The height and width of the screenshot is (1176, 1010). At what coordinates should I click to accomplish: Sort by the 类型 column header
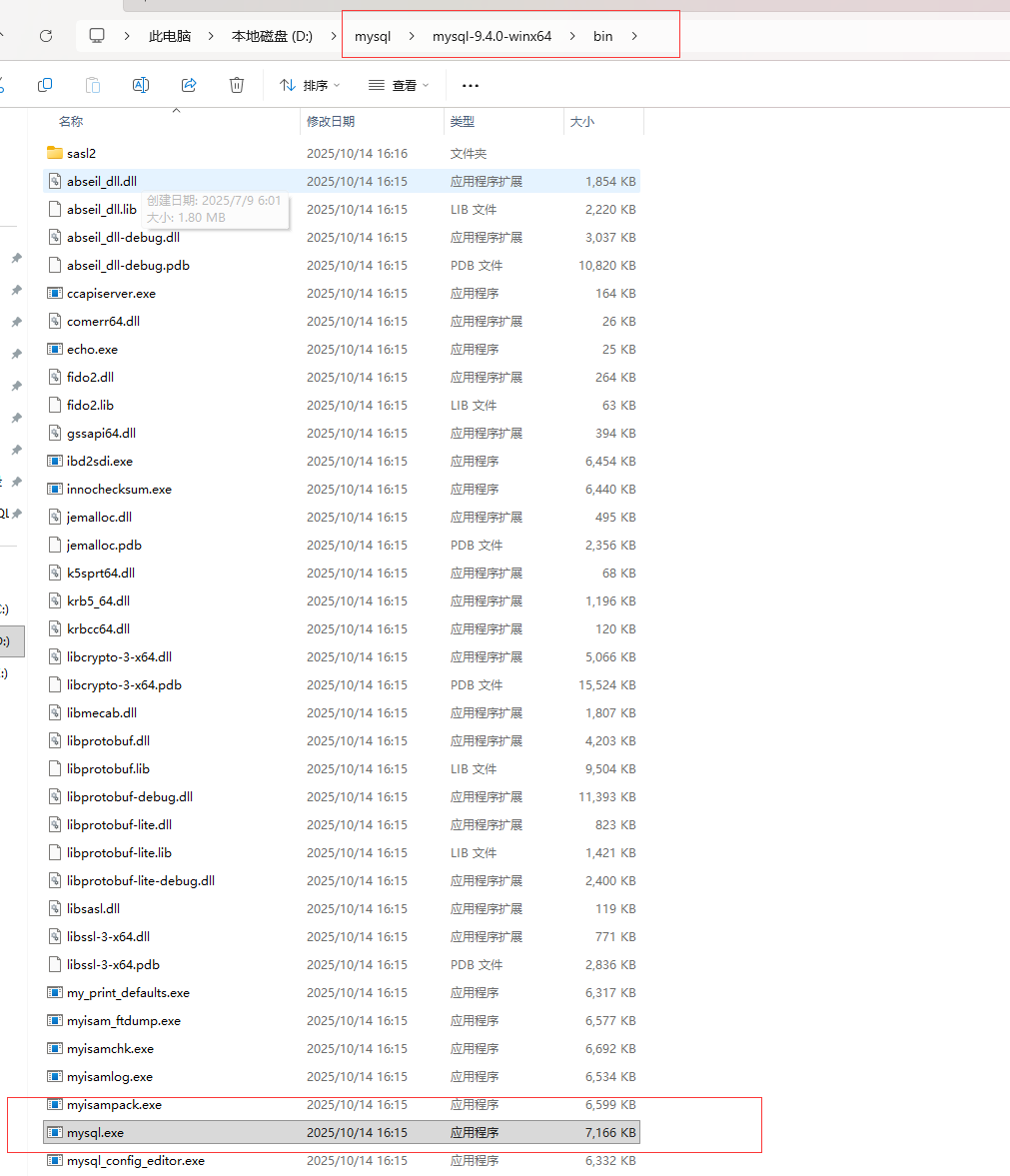click(x=463, y=122)
